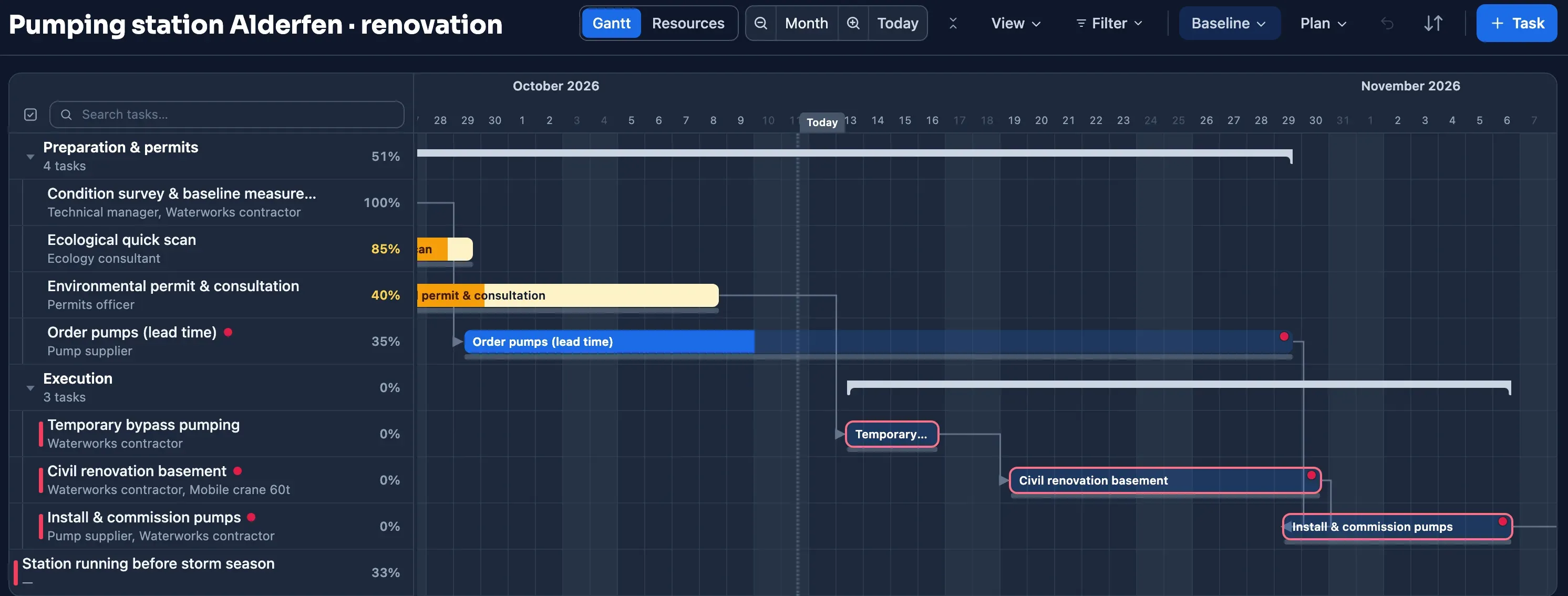Zoom out the timeline with minus magnifier
The height and width of the screenshot is (596, 1568).
click(x=760, y=23)
